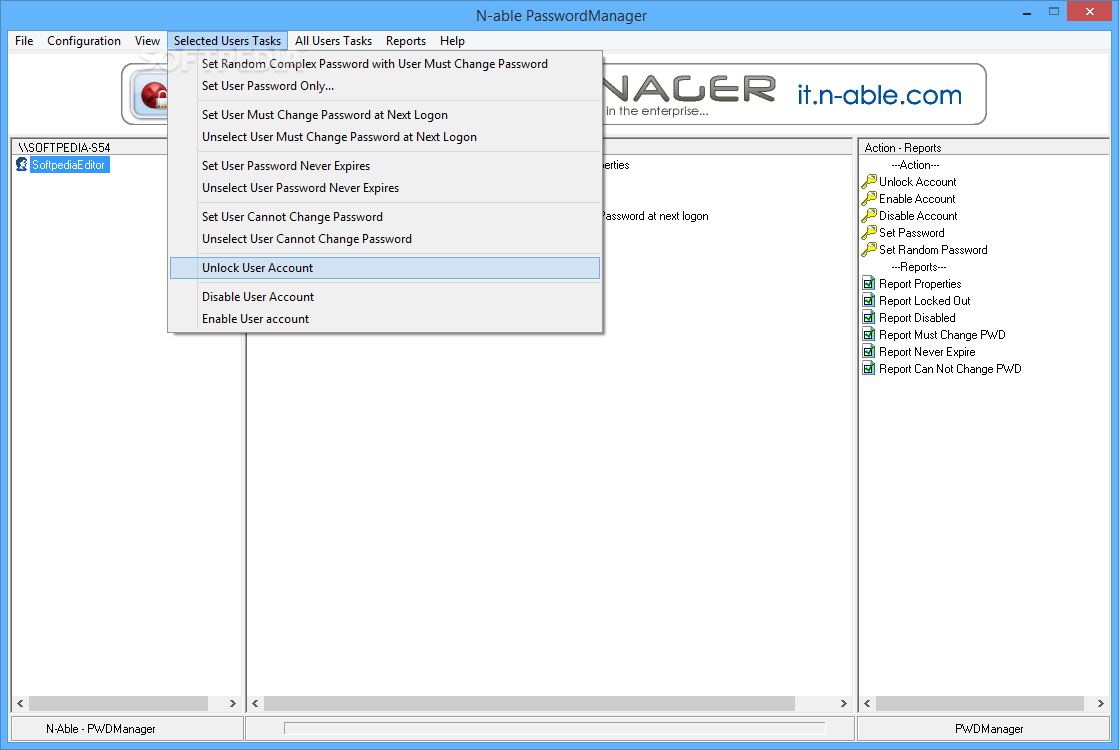This screenshot has width=1119, height=750.
Task: Open the File menu
Action: (x=24, y=41)
